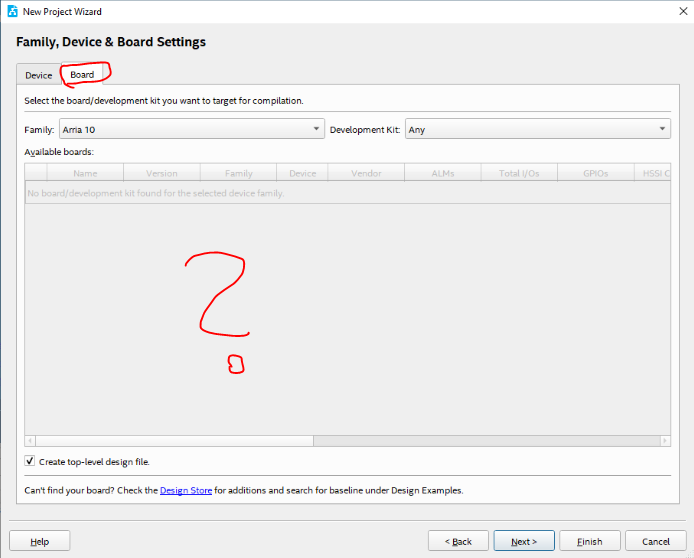Close the New Project Wizard window

pos(683,11)
